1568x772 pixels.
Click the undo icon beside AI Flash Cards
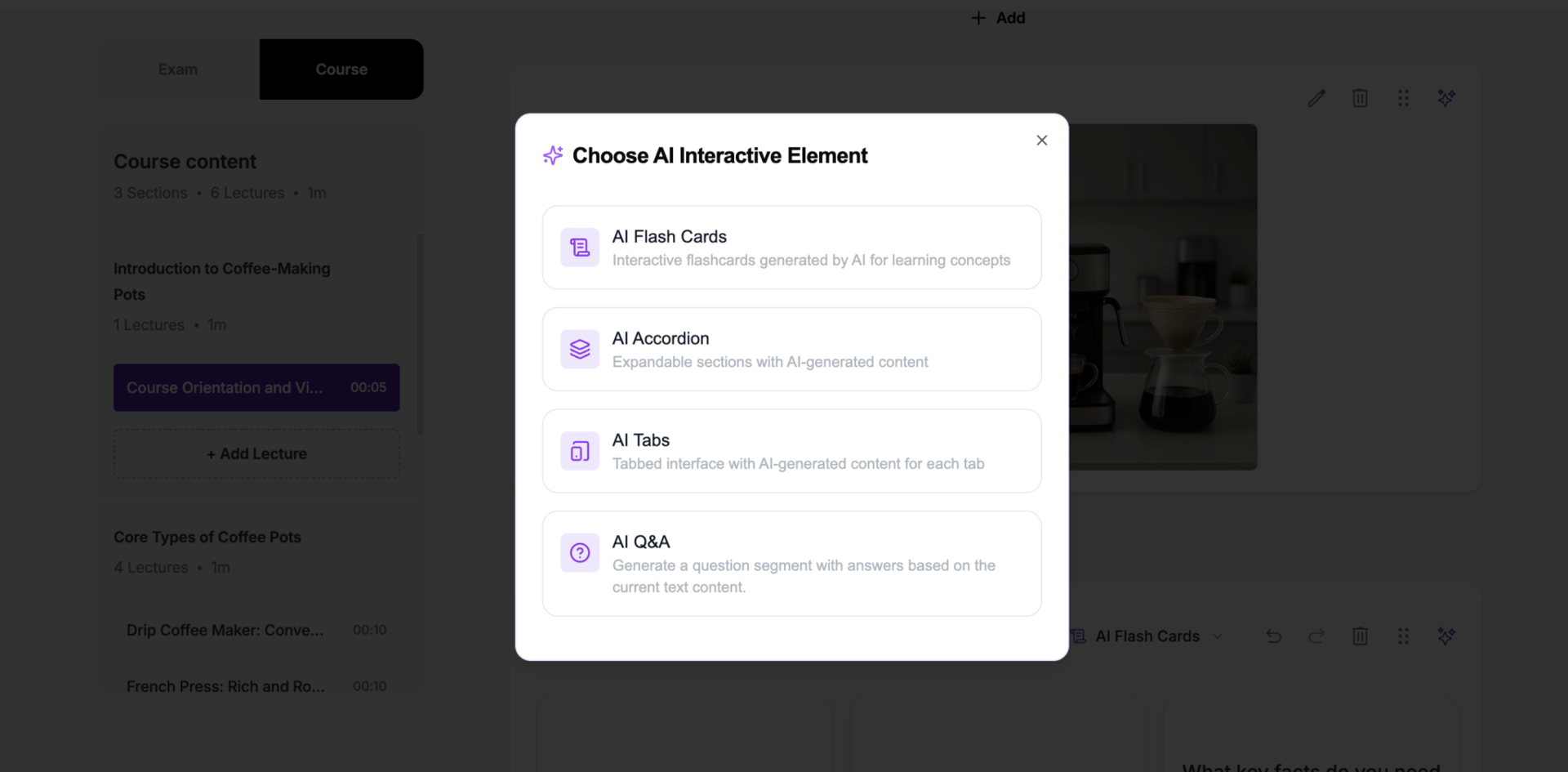click(1273, 636)
